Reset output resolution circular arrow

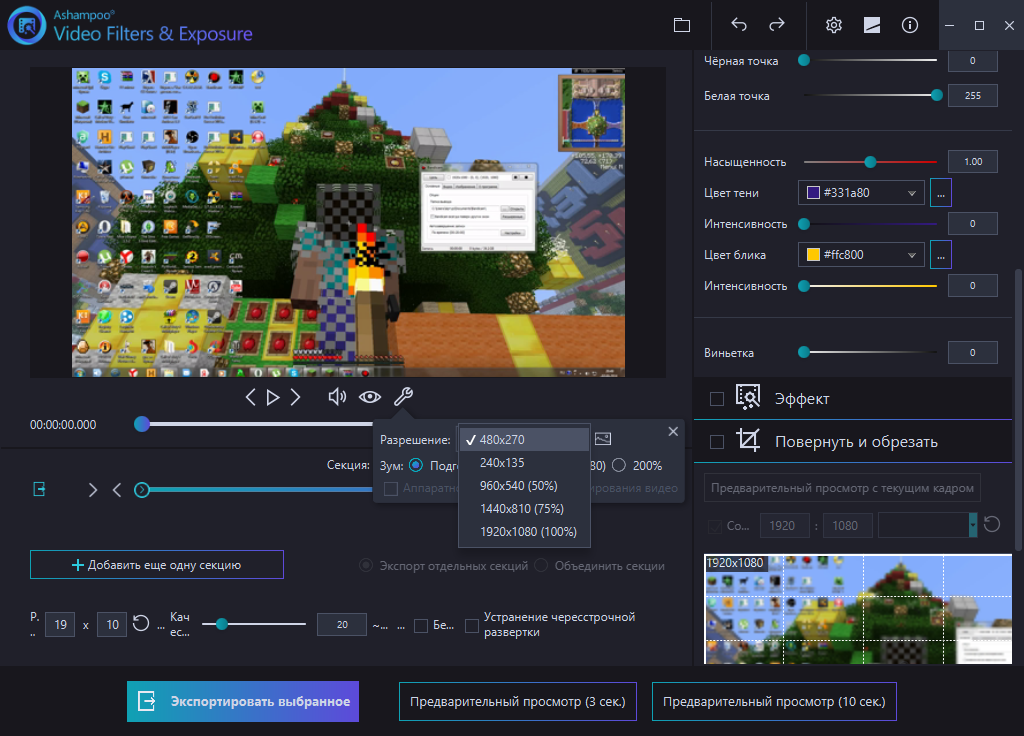141,624
